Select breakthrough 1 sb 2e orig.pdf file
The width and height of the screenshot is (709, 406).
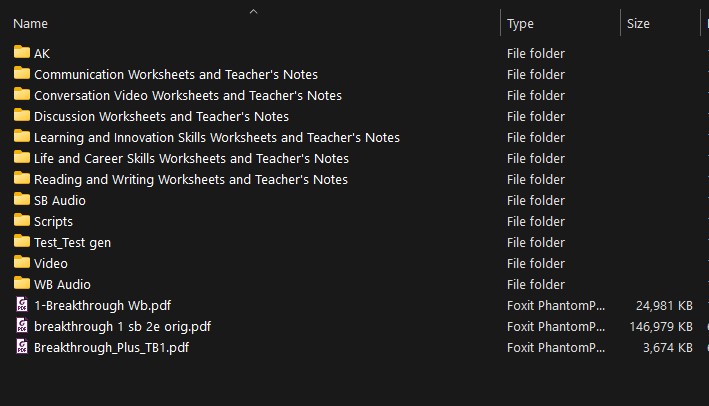pos(122,326)
